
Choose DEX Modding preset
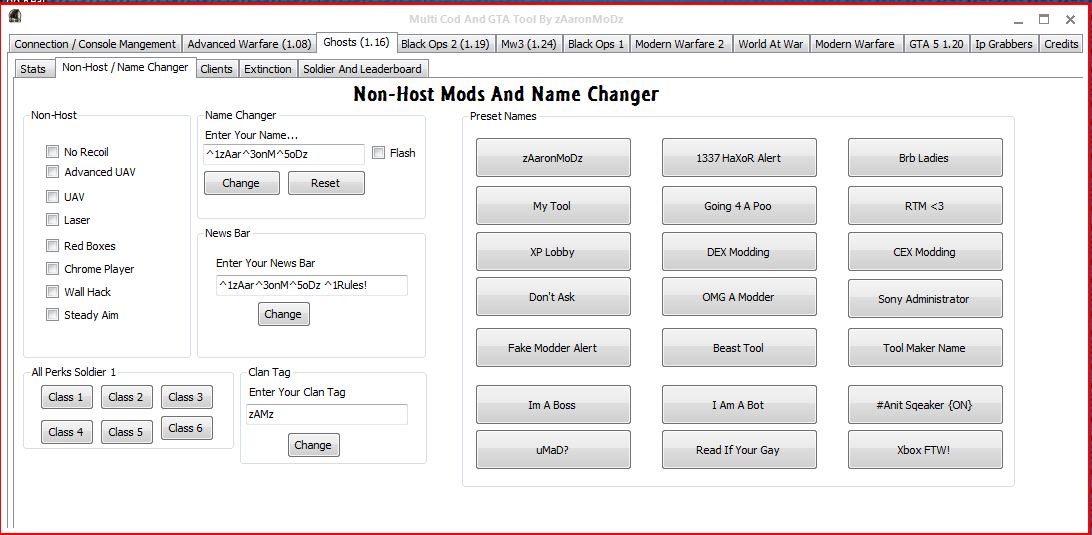click(x=739, y=251)
